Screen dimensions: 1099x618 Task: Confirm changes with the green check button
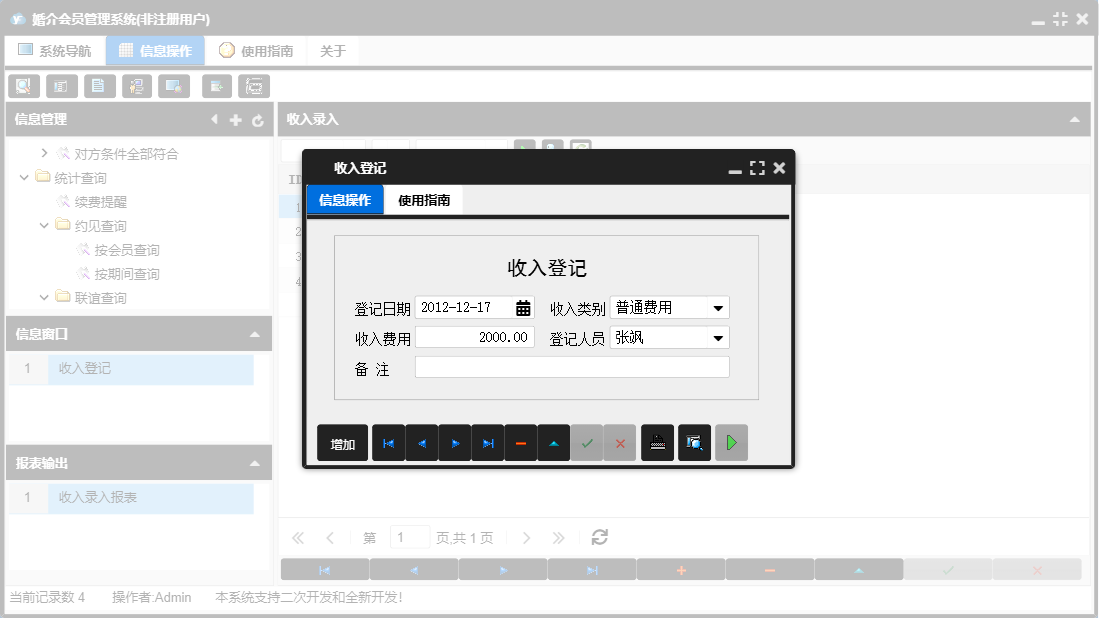[588, 442]
